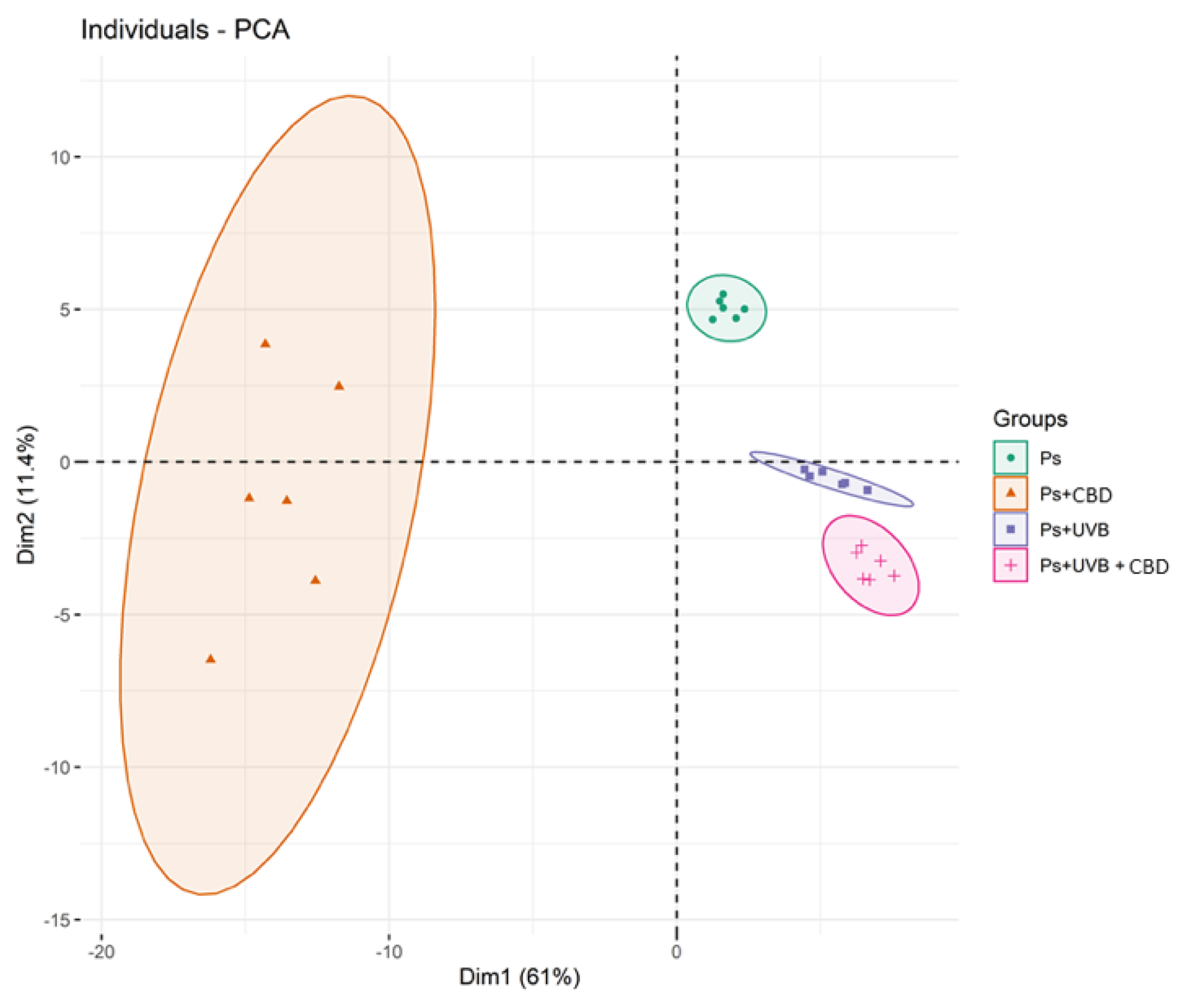Image resolution: width=1179 pixels, height=1008 pixels.
Task: Click the Dim2 (11.4%) axis label
Action: 26,495
